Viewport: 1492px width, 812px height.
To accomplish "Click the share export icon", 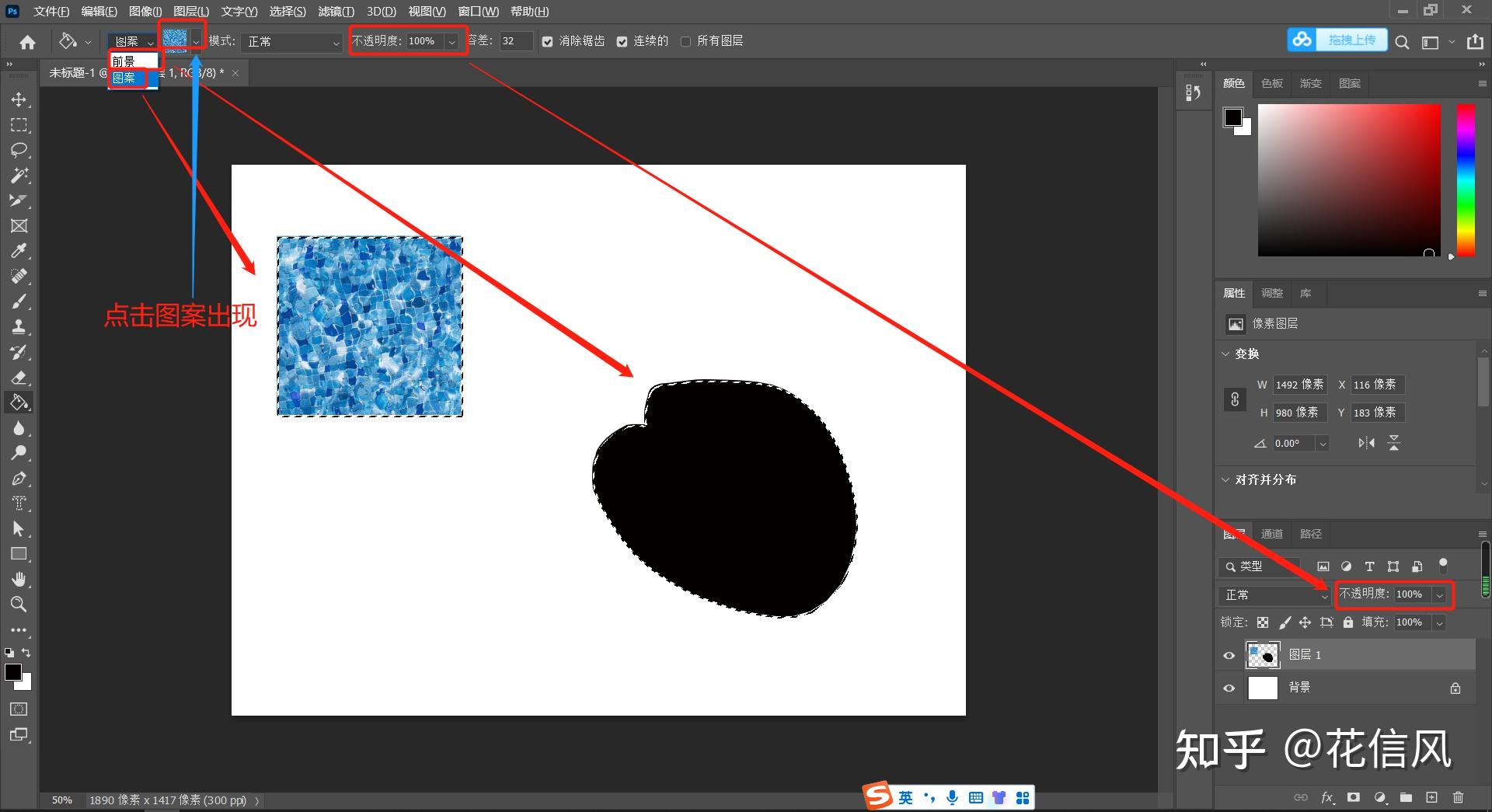I will click(1475, 42).
